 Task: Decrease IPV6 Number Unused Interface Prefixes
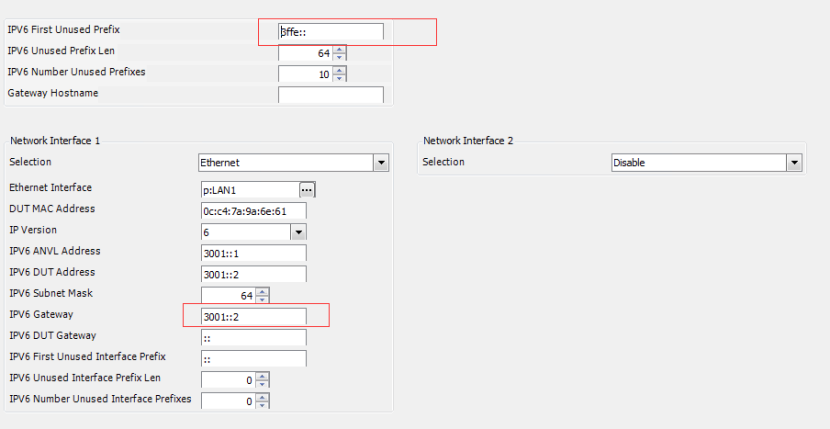tap(263, 404)
